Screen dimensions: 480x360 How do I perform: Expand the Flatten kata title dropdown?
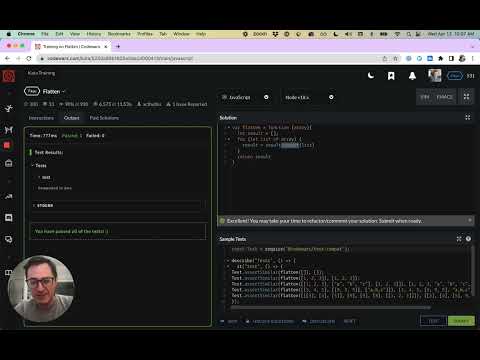54,91
